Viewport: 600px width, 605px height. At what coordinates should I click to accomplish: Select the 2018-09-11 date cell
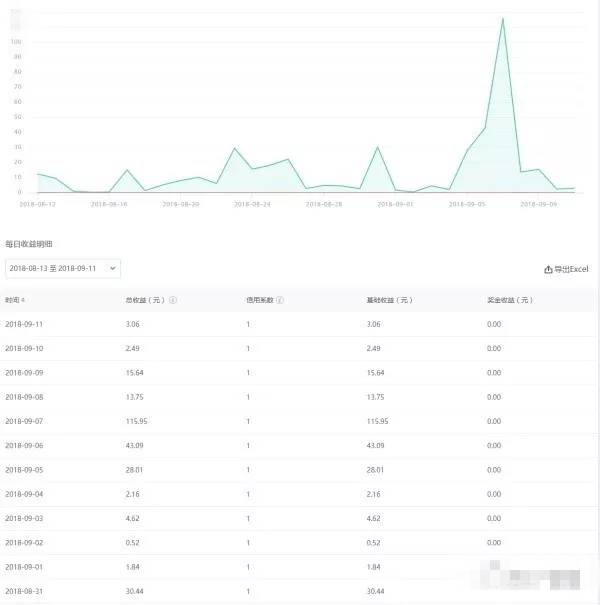(24, 324)
